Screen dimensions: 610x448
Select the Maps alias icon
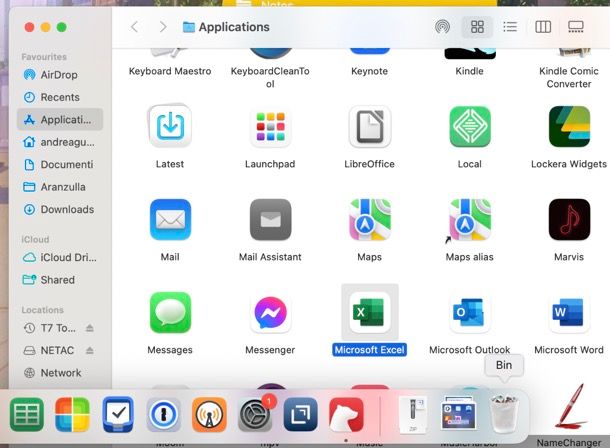(470, 219)
